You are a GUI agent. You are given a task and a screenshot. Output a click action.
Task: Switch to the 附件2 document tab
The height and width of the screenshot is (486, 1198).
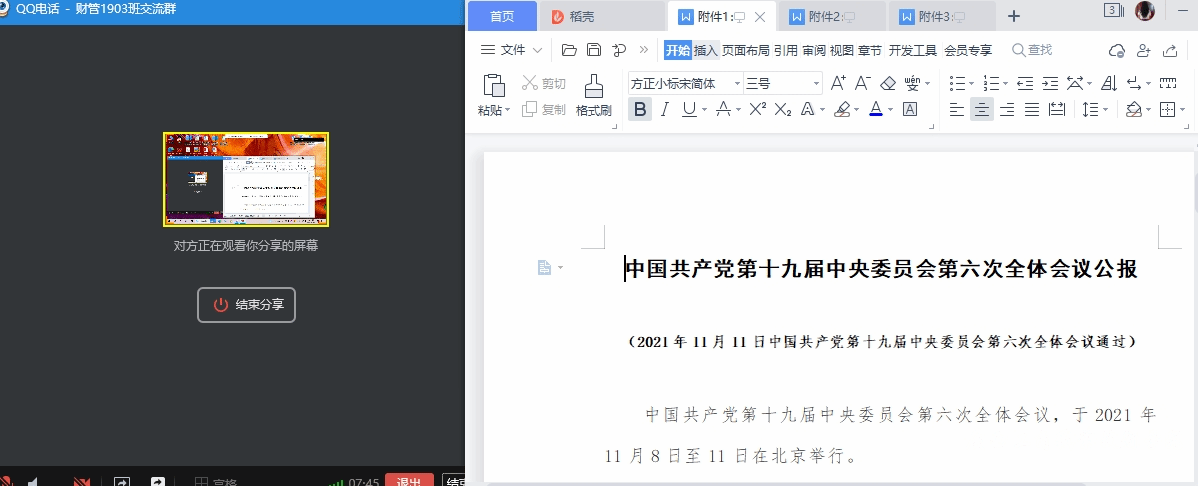[x=831, y=16]
